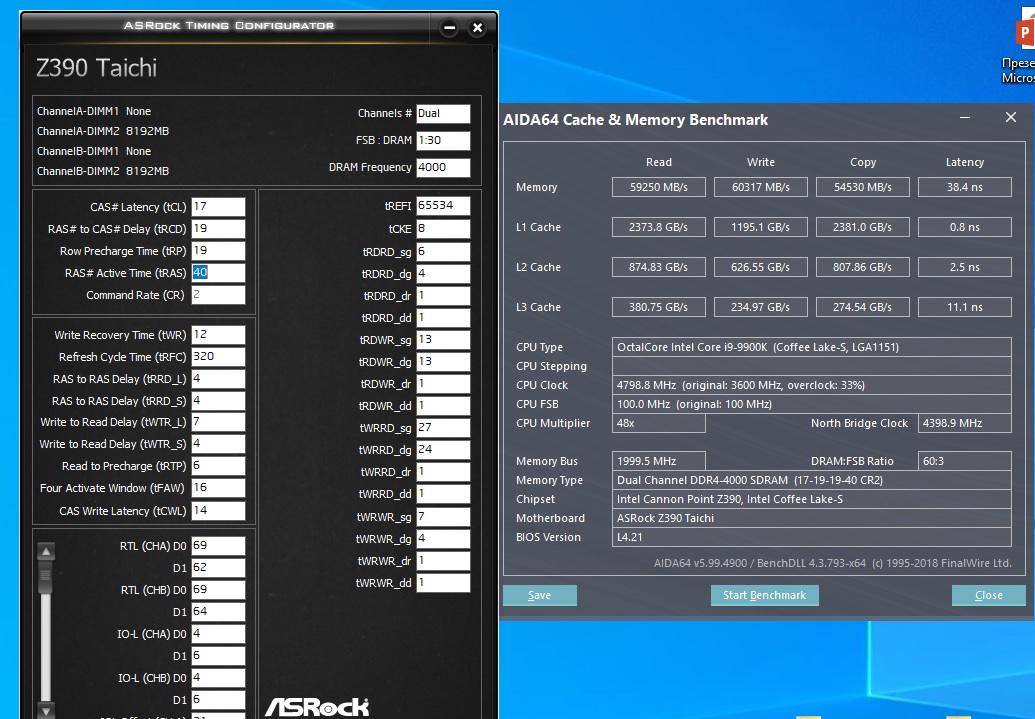Click the Memory Bus value 1999.5 MHz
Image resolution: width=1035 pixels, height=719 pixels.
pos(659,461)
